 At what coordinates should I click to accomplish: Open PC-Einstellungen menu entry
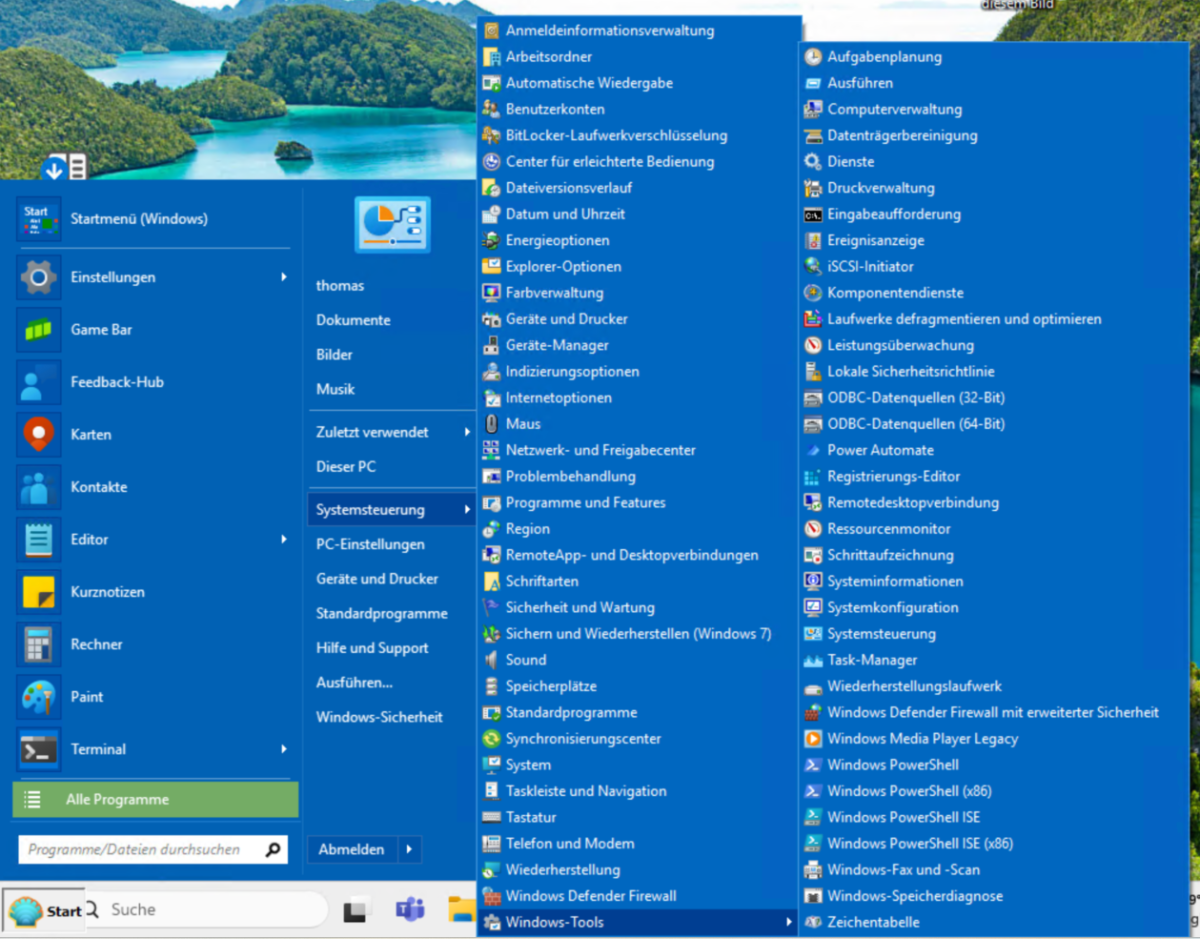pos(370,545)
